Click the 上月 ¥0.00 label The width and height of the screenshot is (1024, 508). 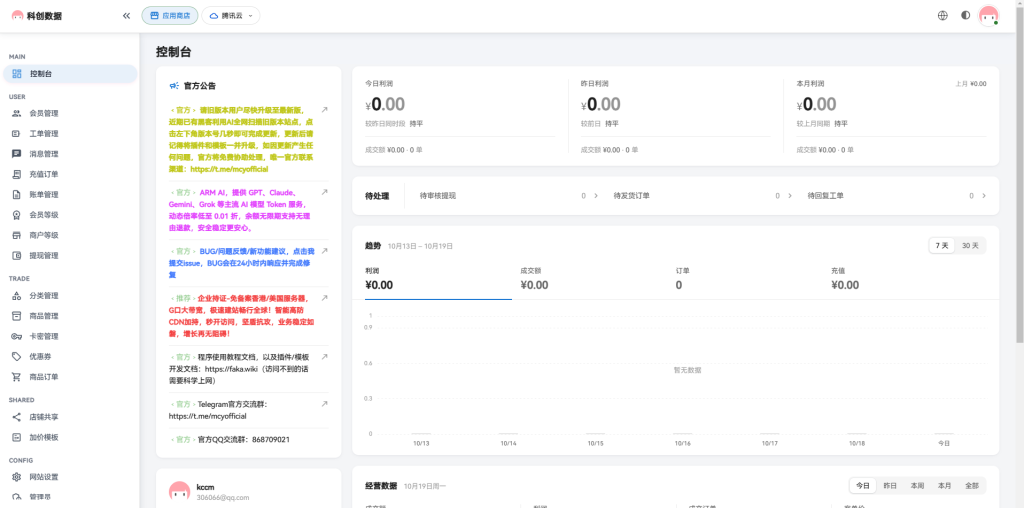click(x=970, y=84)
